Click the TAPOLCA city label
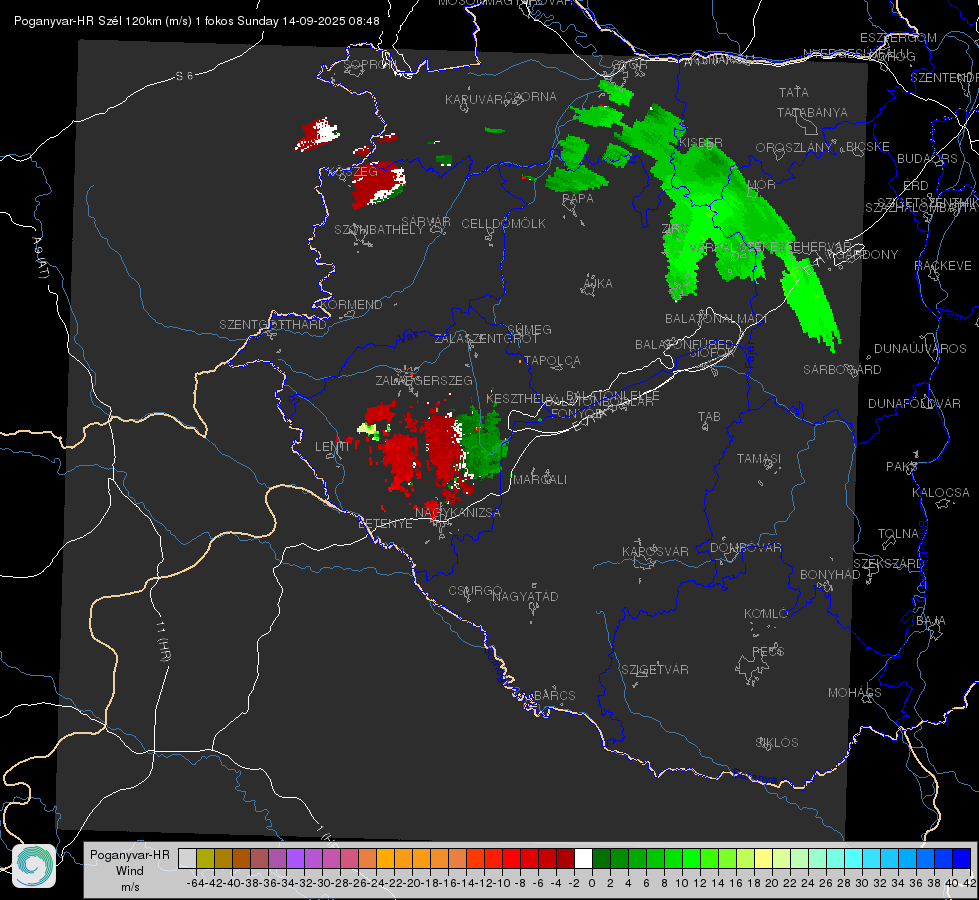Screen dimensions: 979x900 pyautogui.click(x=553, y=361)
